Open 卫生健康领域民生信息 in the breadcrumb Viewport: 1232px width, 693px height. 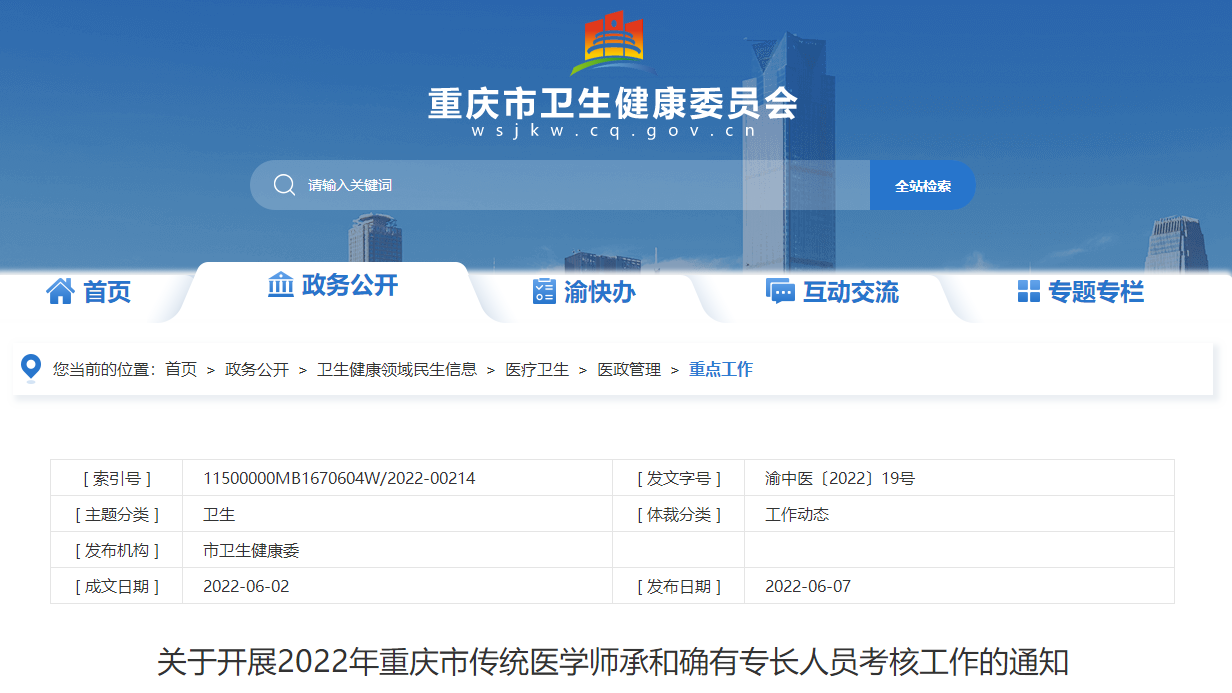pos(397,370)
